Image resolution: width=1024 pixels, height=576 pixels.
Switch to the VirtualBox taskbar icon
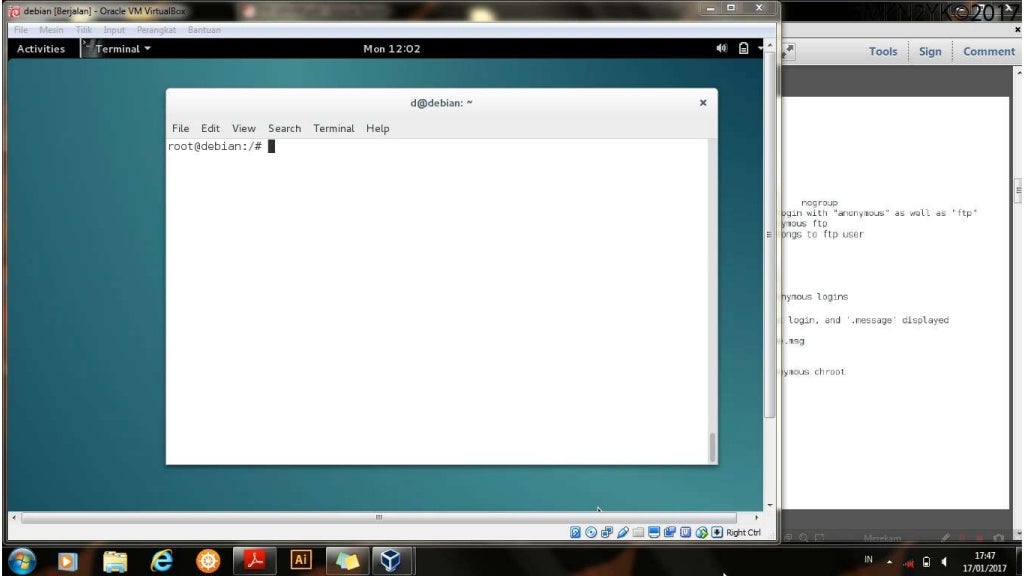pos(391,561)
